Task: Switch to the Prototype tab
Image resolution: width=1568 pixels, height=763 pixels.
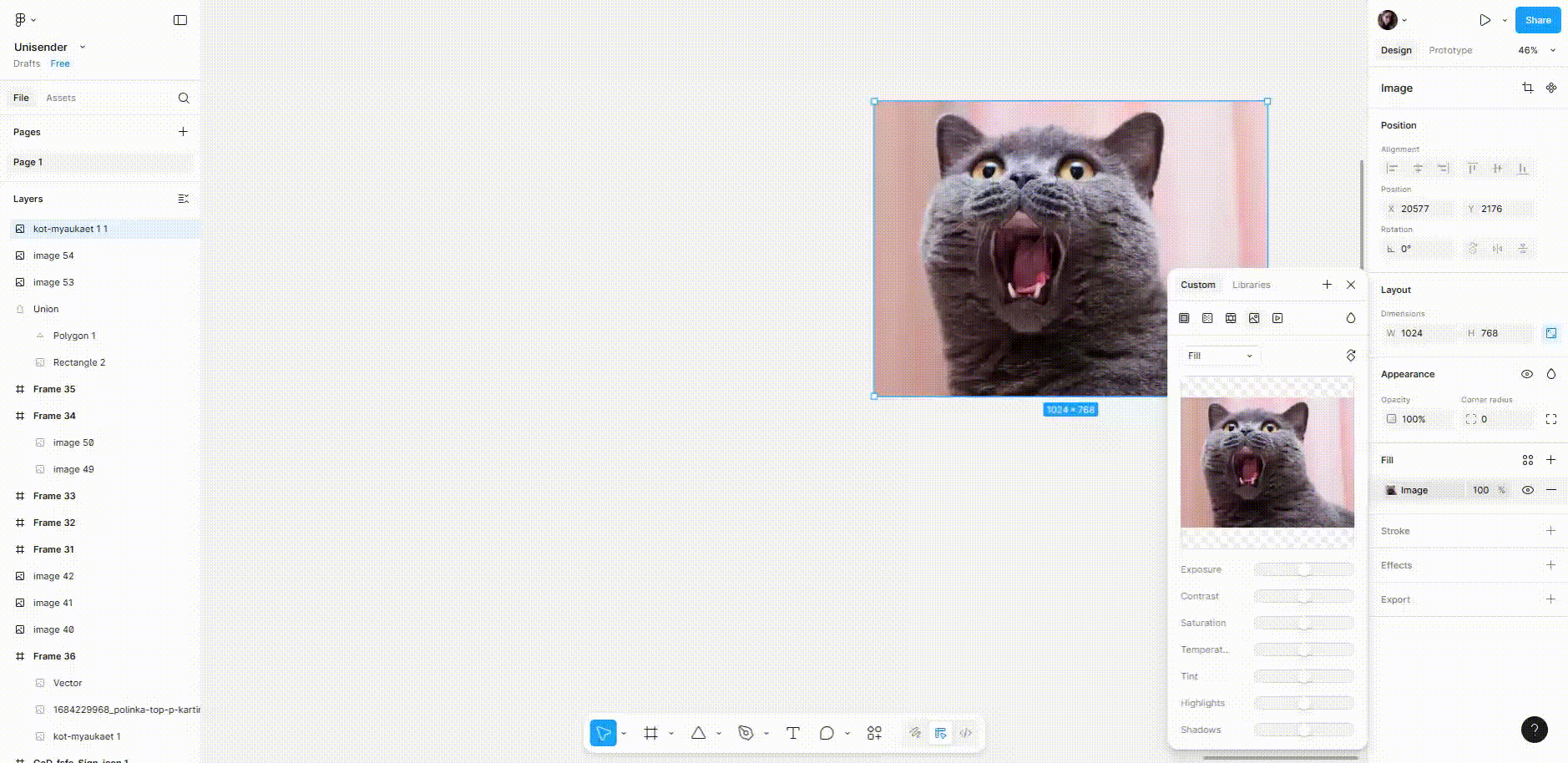Action: (x=1450, y=50)
